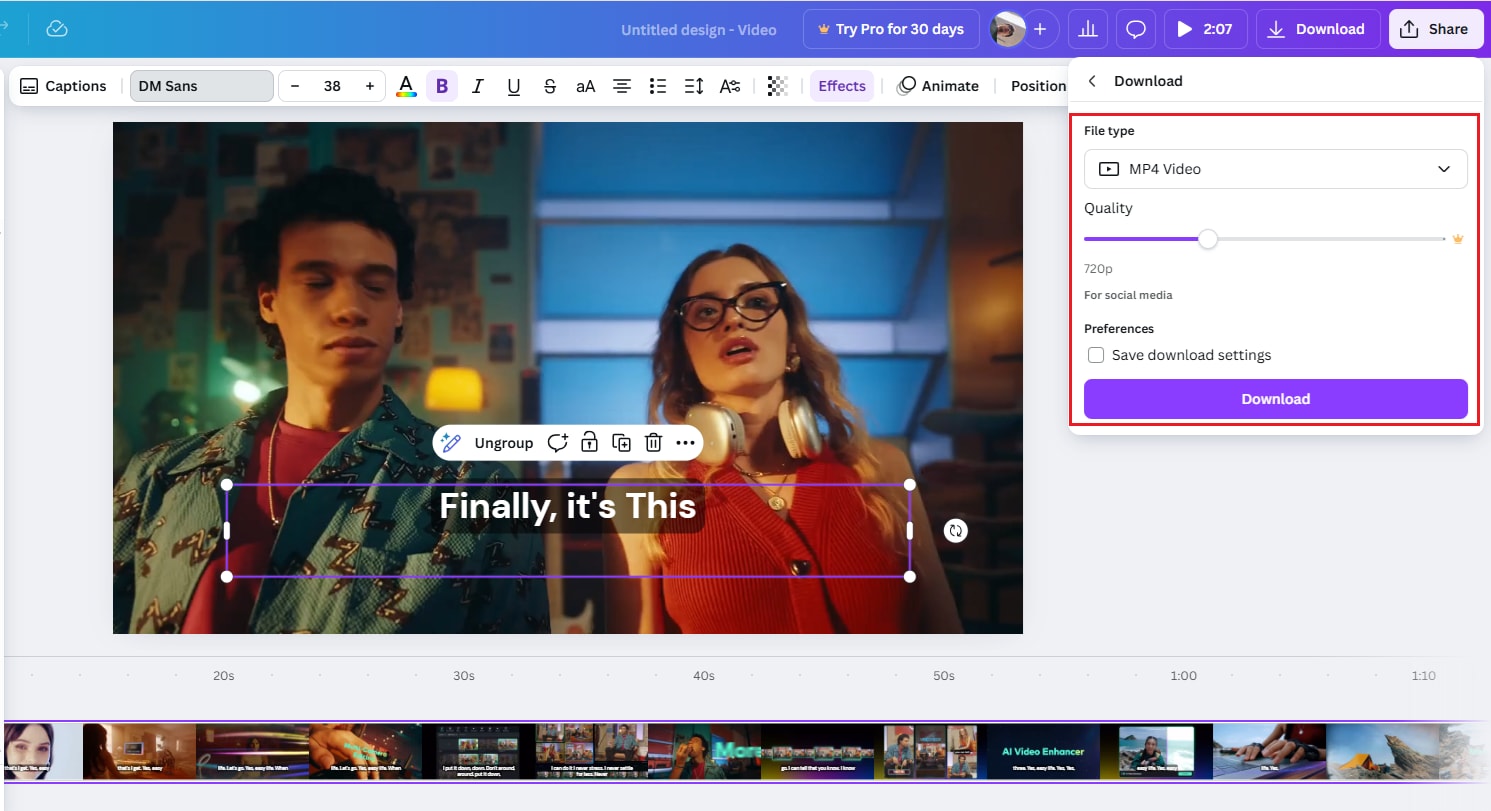
Task: Click 30s mark on timeline ruler
Action: 464,676
